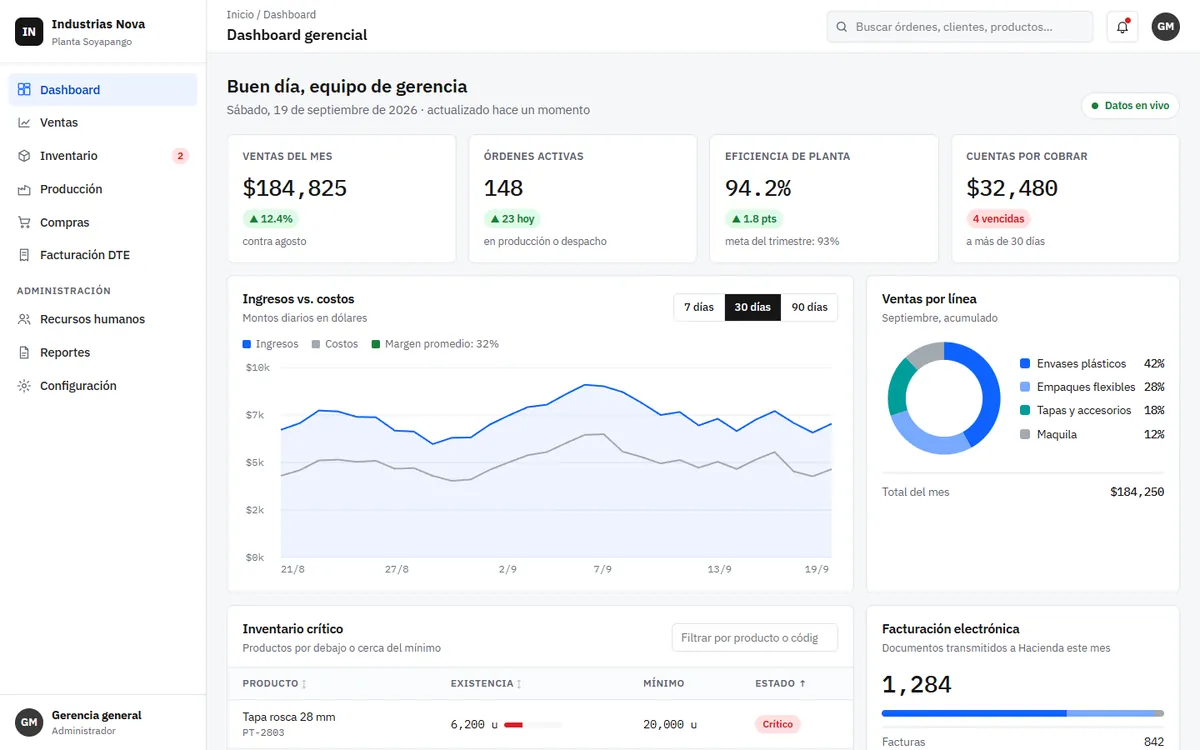
Task: Click the Margen promedio 32% legend item
Action: (435, 344)
